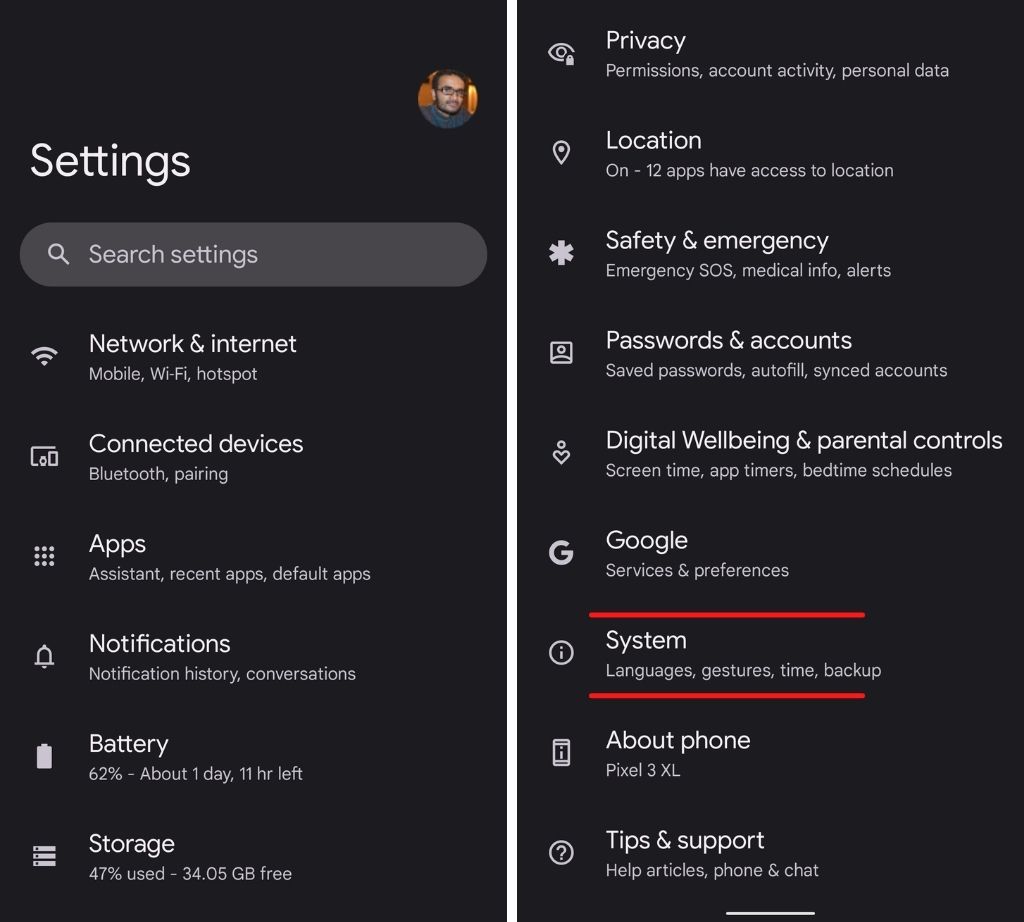Open the user profile avatar
This screenshot has width=1024, height=922.
pos(447,99)
